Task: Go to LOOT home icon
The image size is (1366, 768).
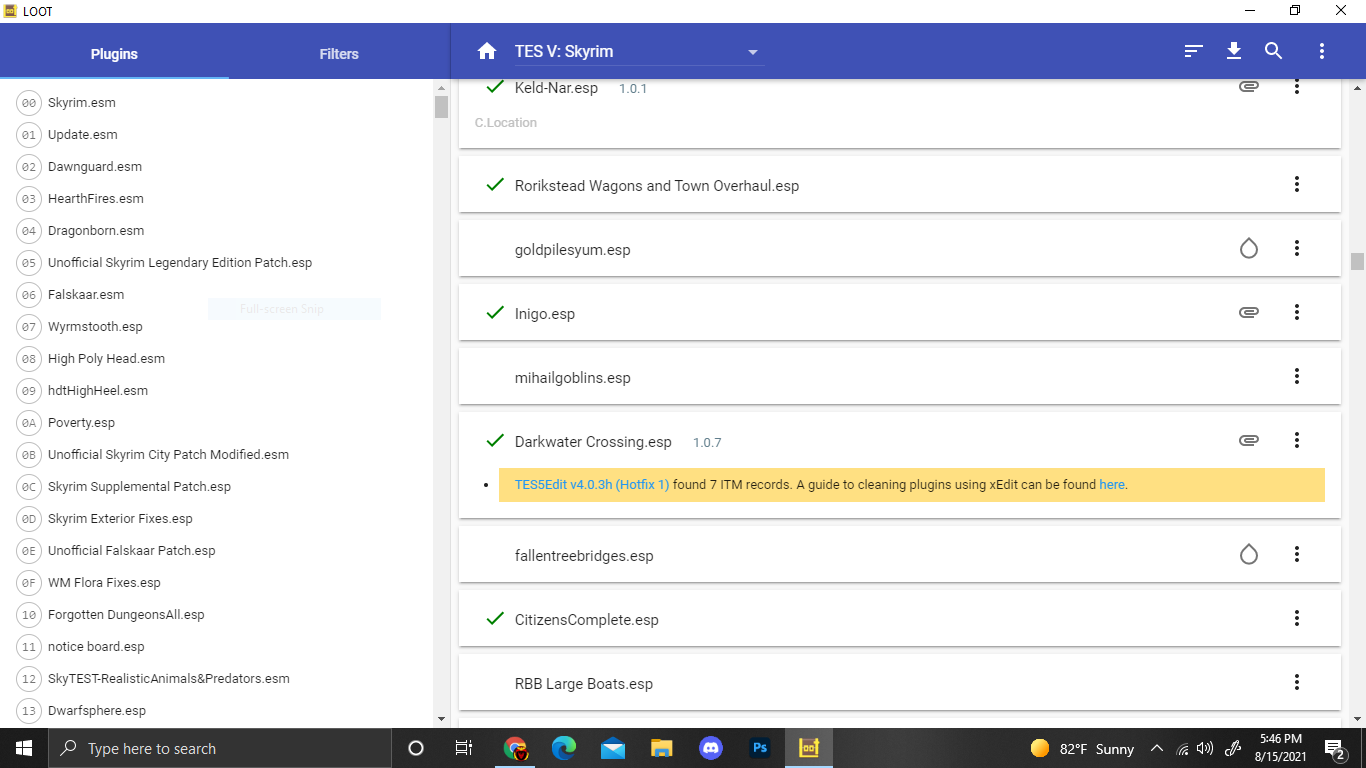Action: (487, 51)
